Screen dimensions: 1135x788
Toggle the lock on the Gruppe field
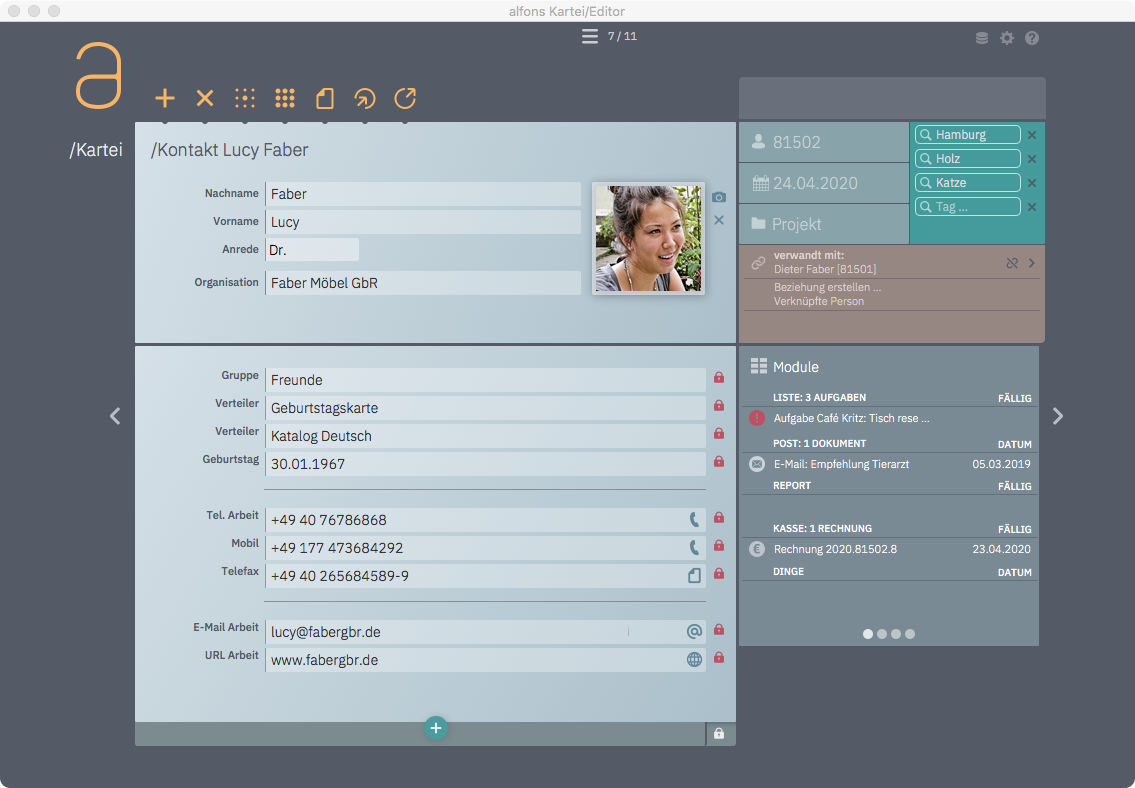click(x=718, y=378)
